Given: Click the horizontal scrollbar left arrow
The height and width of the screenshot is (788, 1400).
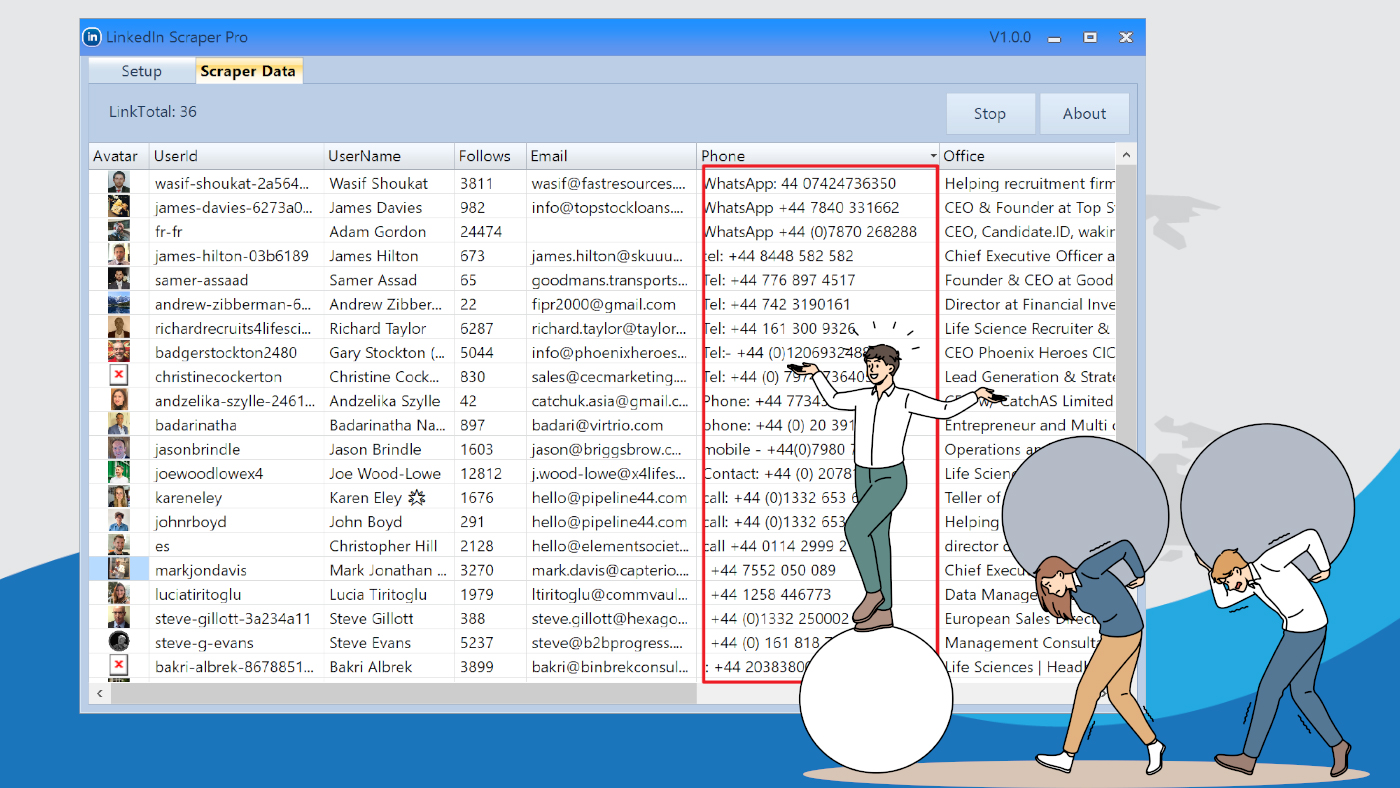Looking at the screenshot, I should click(100, 693).
